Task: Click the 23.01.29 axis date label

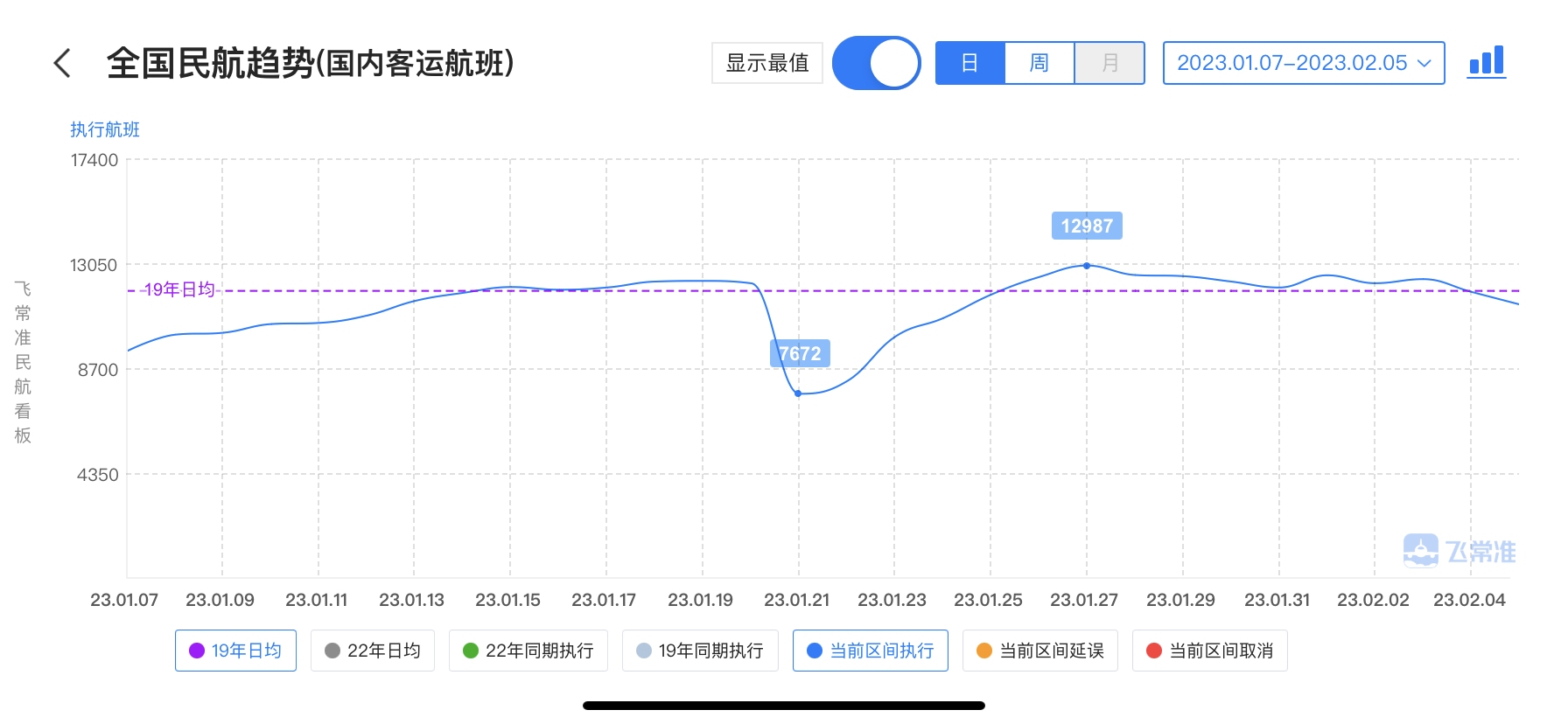Action: click(x=1181, y=600)
